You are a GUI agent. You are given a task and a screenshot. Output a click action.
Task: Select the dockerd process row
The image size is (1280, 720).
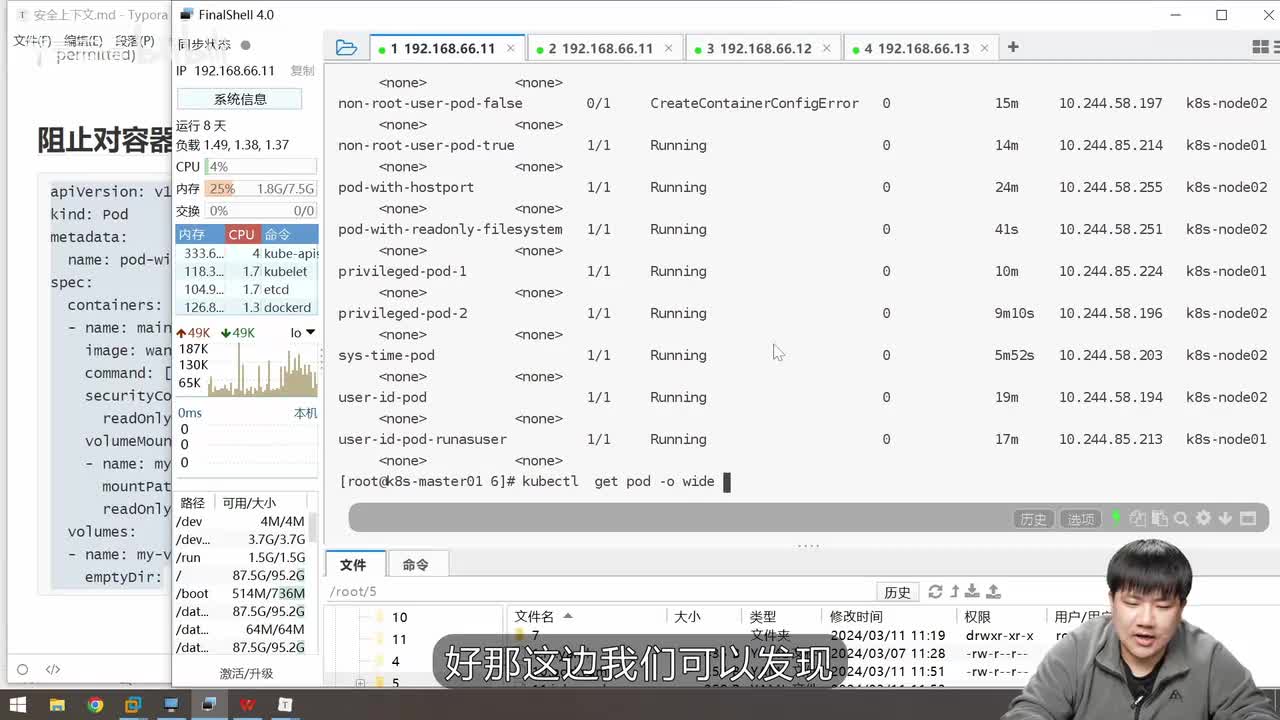247,307
